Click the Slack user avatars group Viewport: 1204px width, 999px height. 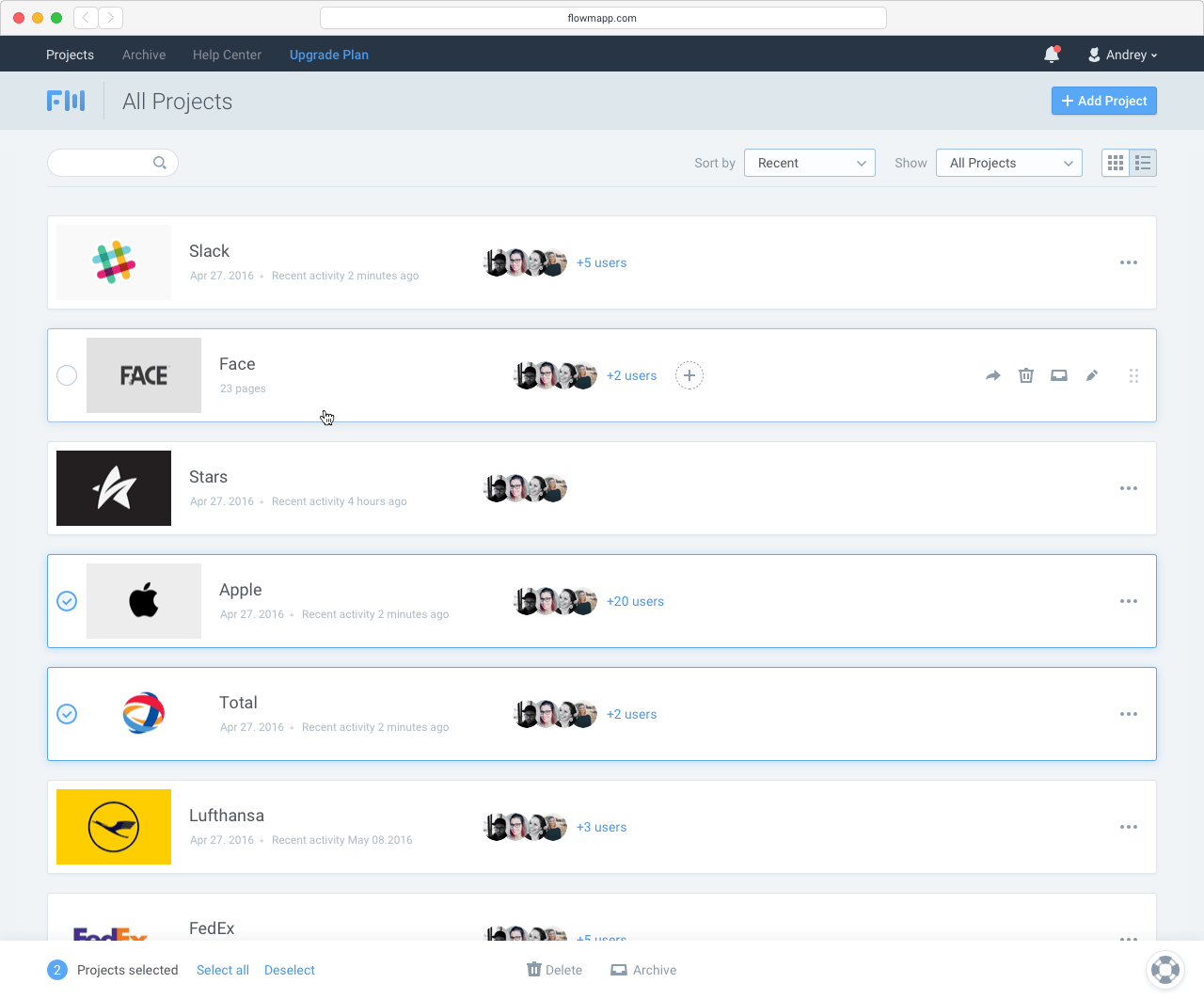point(525,262)
